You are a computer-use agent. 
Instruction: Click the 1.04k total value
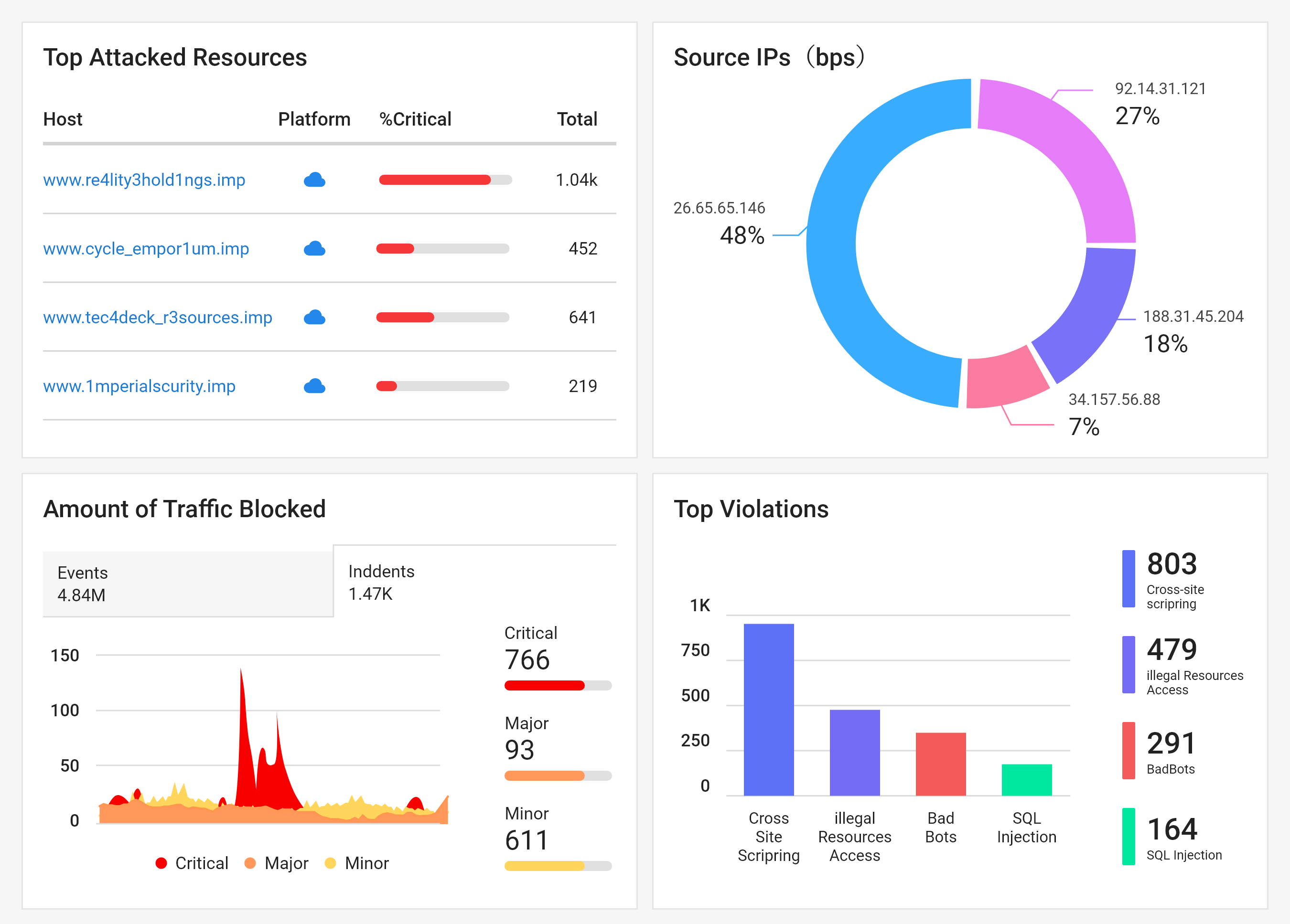click(x=576, y=180)
